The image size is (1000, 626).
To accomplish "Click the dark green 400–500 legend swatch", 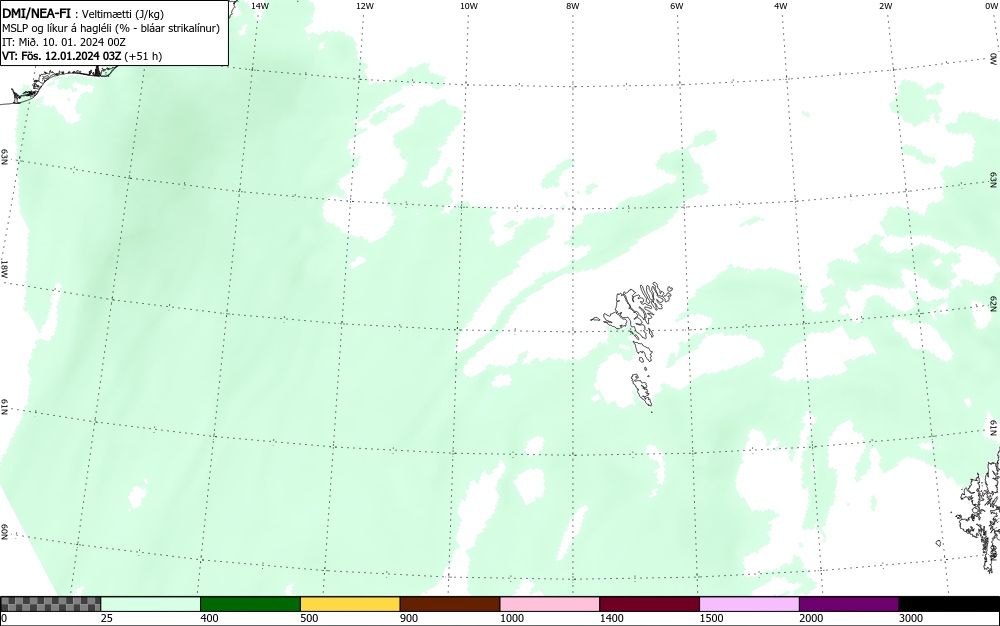I will (251, 604).
